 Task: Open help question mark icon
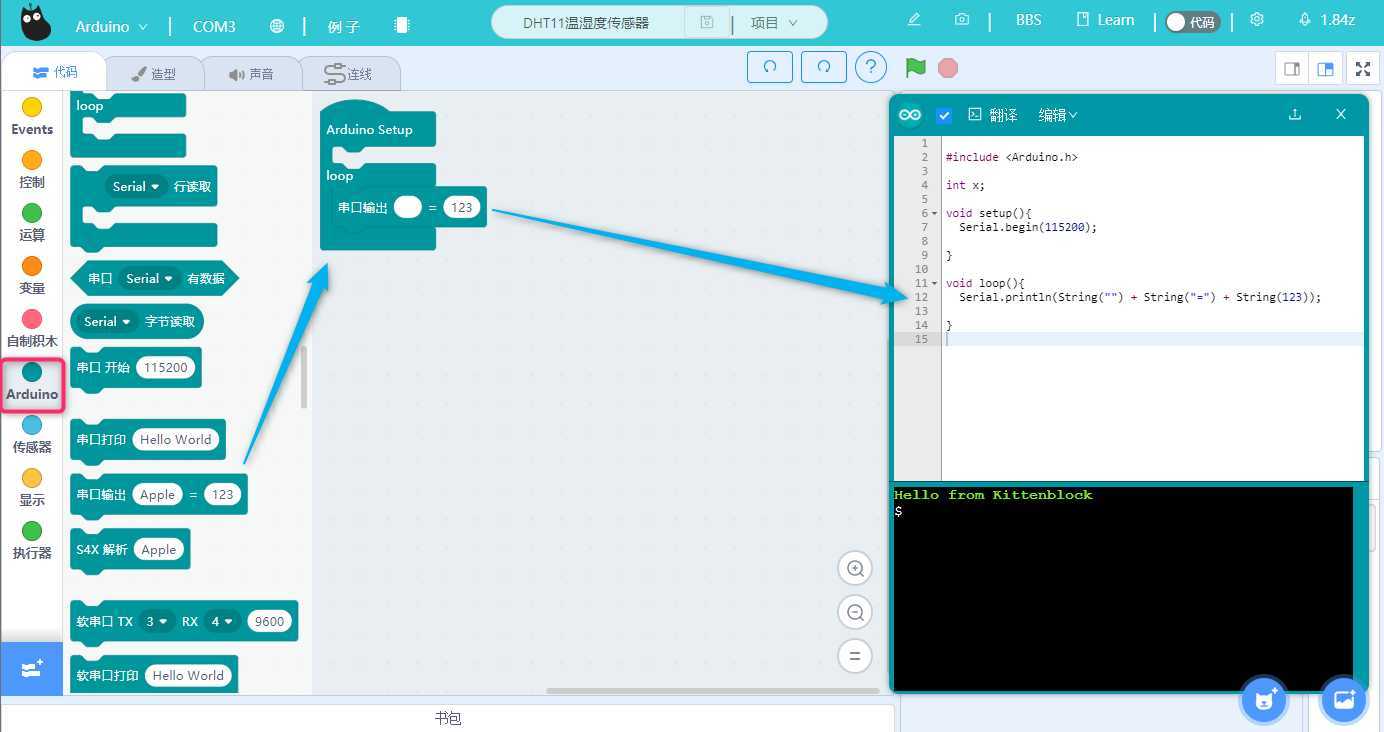[x=871, y=67]
